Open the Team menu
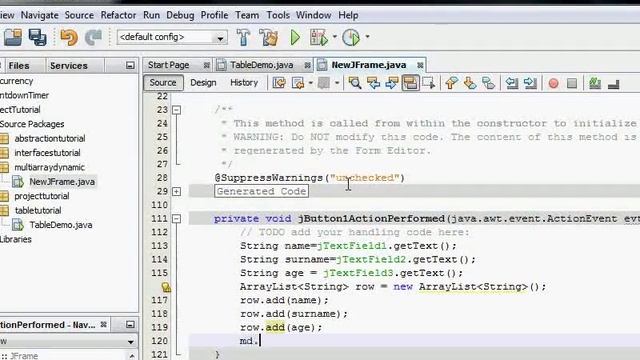The height and width of the screenshot is (360, 640). (x=247, y=16)
